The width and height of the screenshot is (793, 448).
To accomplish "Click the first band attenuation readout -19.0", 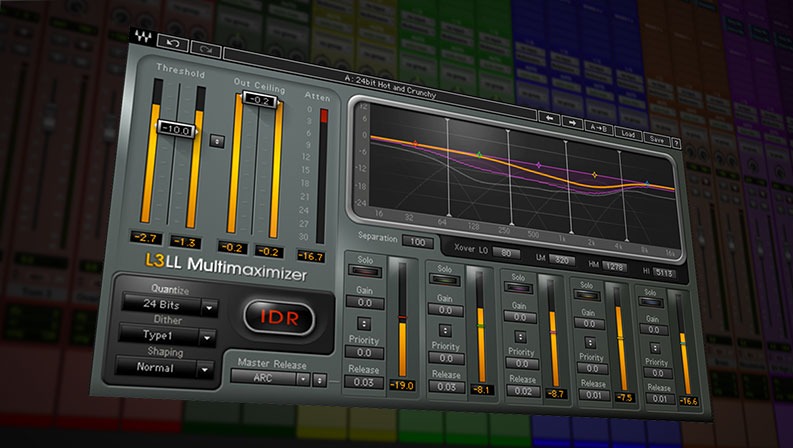I will (x=402, y=385).
